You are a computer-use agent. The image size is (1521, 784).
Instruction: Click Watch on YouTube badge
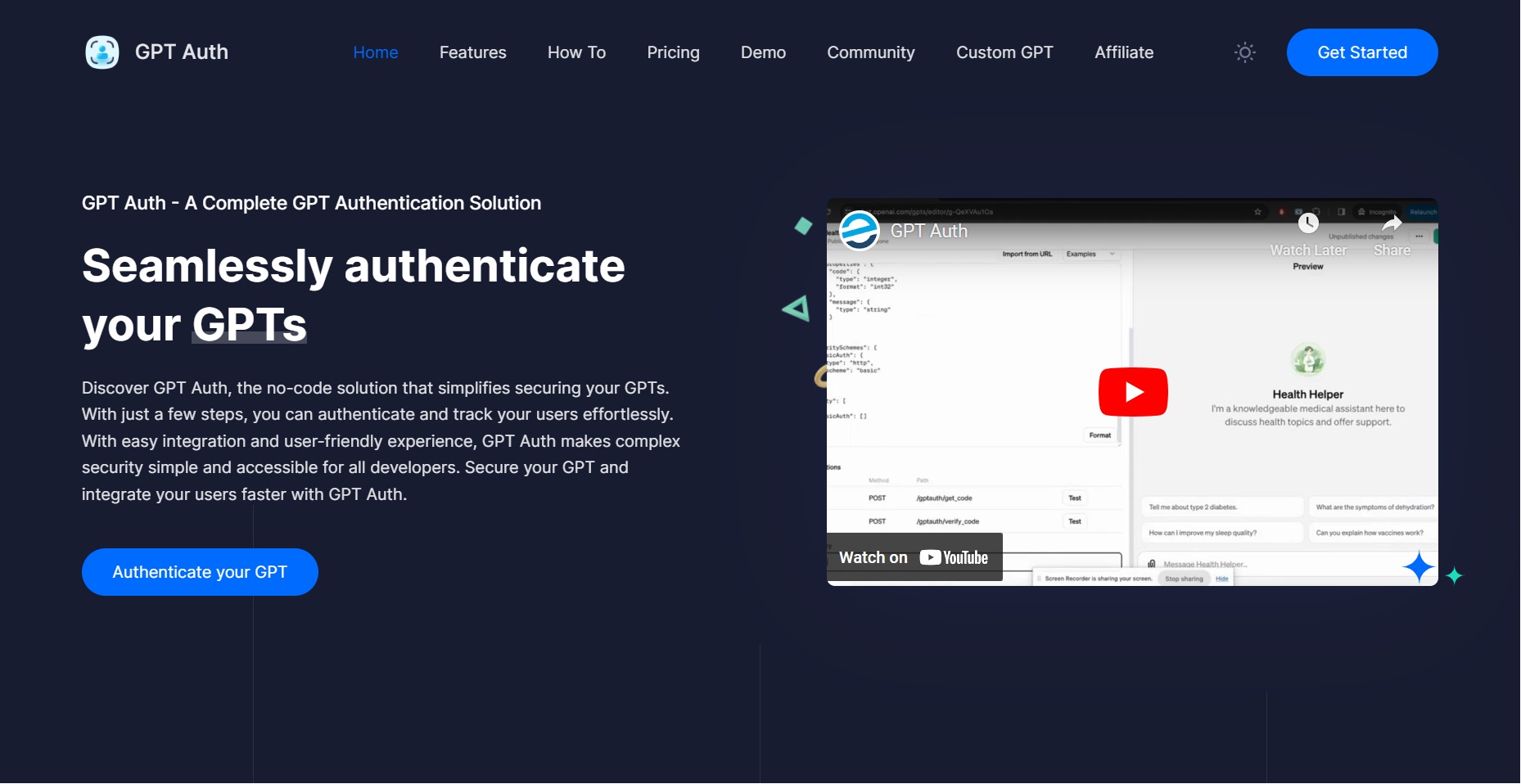tap(914, 557)
